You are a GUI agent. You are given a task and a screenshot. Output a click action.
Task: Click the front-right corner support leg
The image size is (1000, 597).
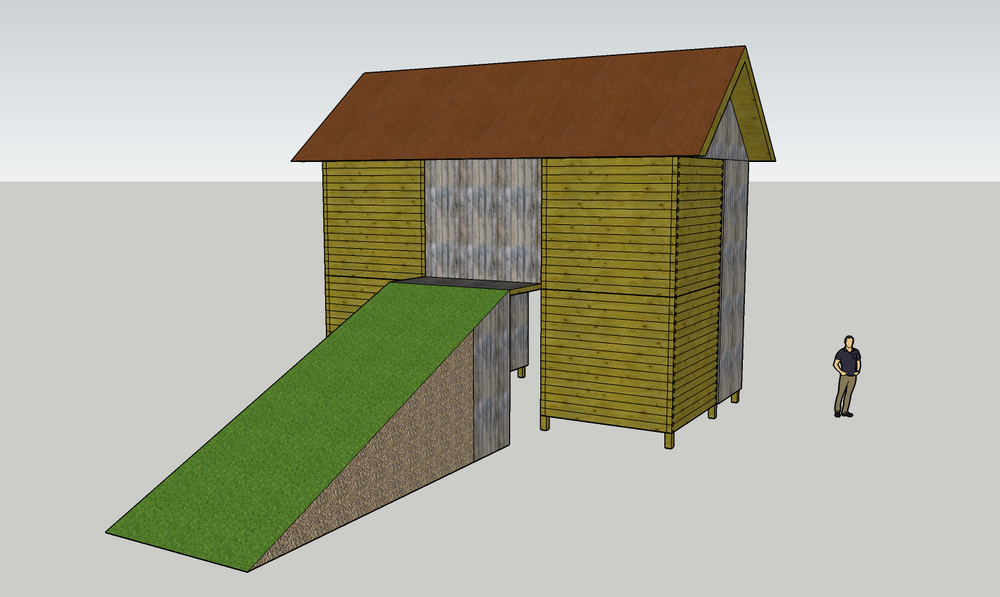click(x=669, y=440)
